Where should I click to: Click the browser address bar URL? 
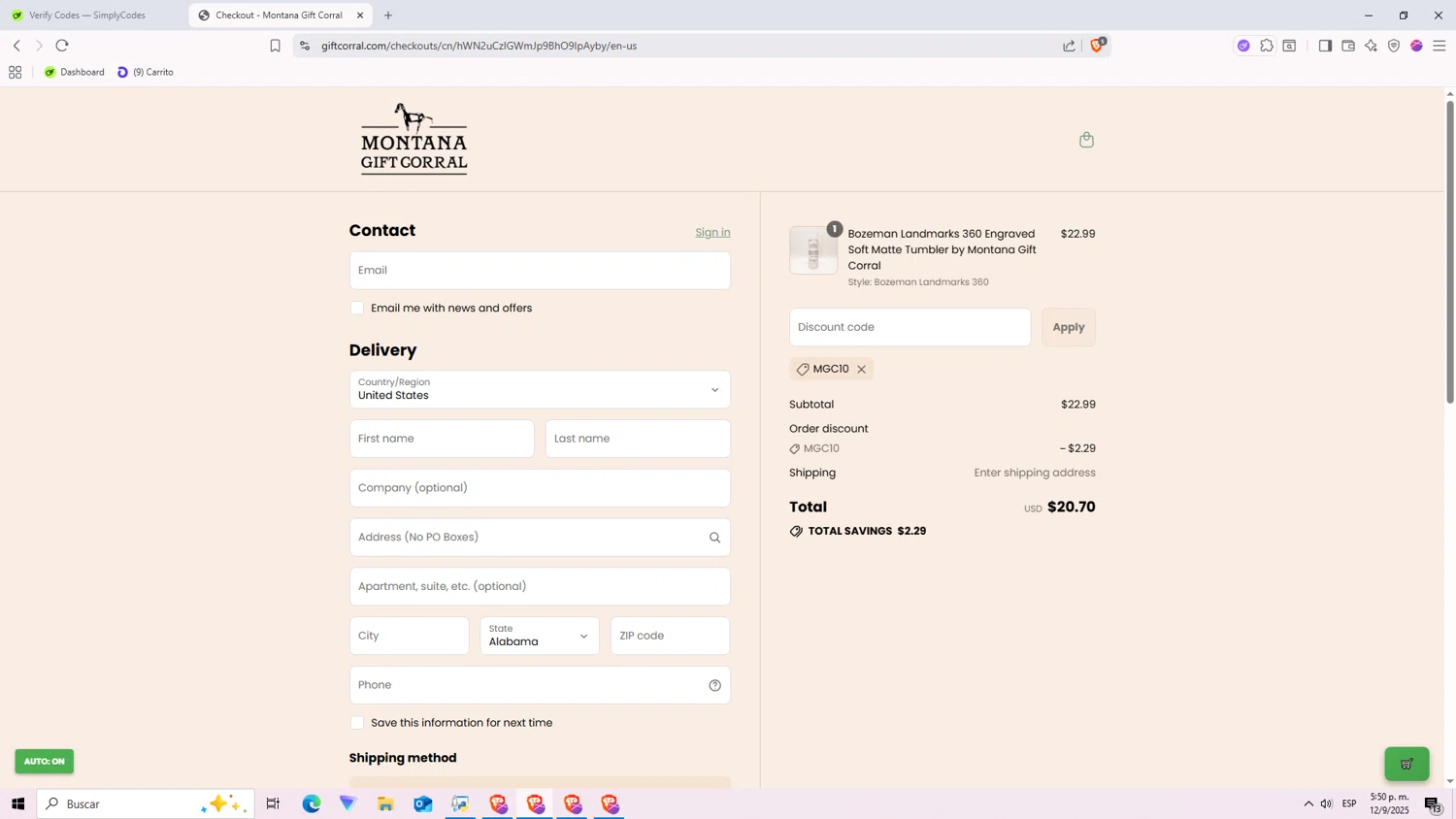480,46
